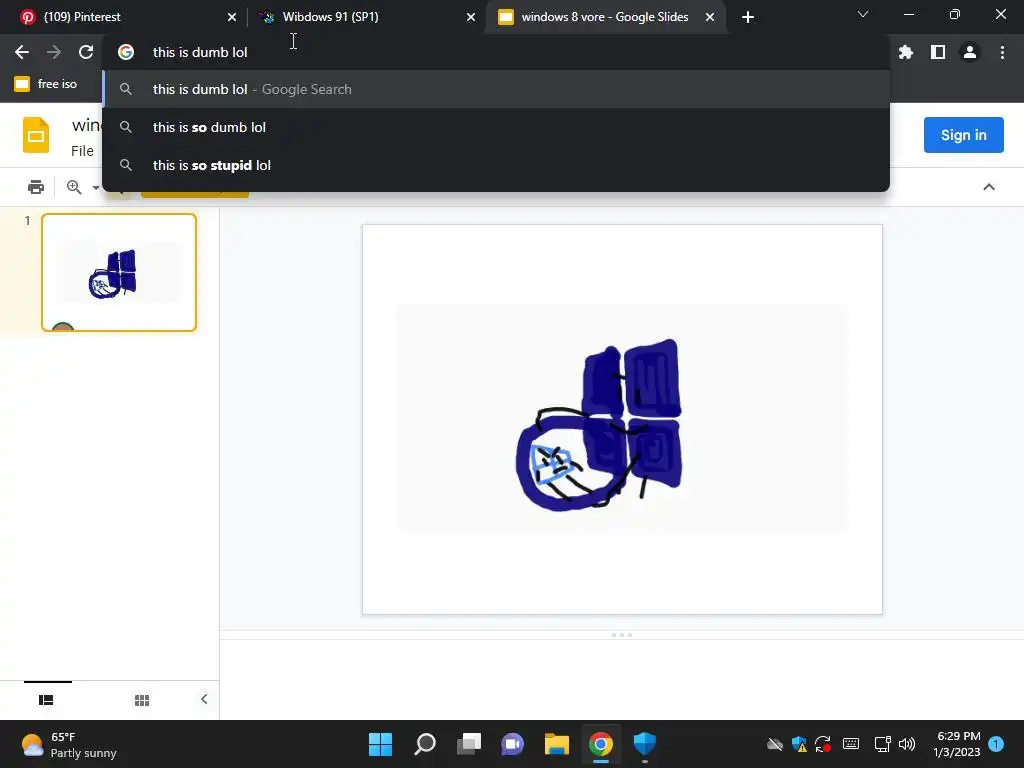This screenshot has height=768, width=1024.
Task: Reload the page with the refresh icon
Action: click(86, 52)
